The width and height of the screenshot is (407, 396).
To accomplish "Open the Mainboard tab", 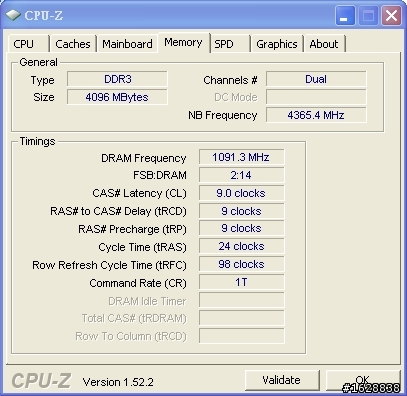I will coord(127,44).
